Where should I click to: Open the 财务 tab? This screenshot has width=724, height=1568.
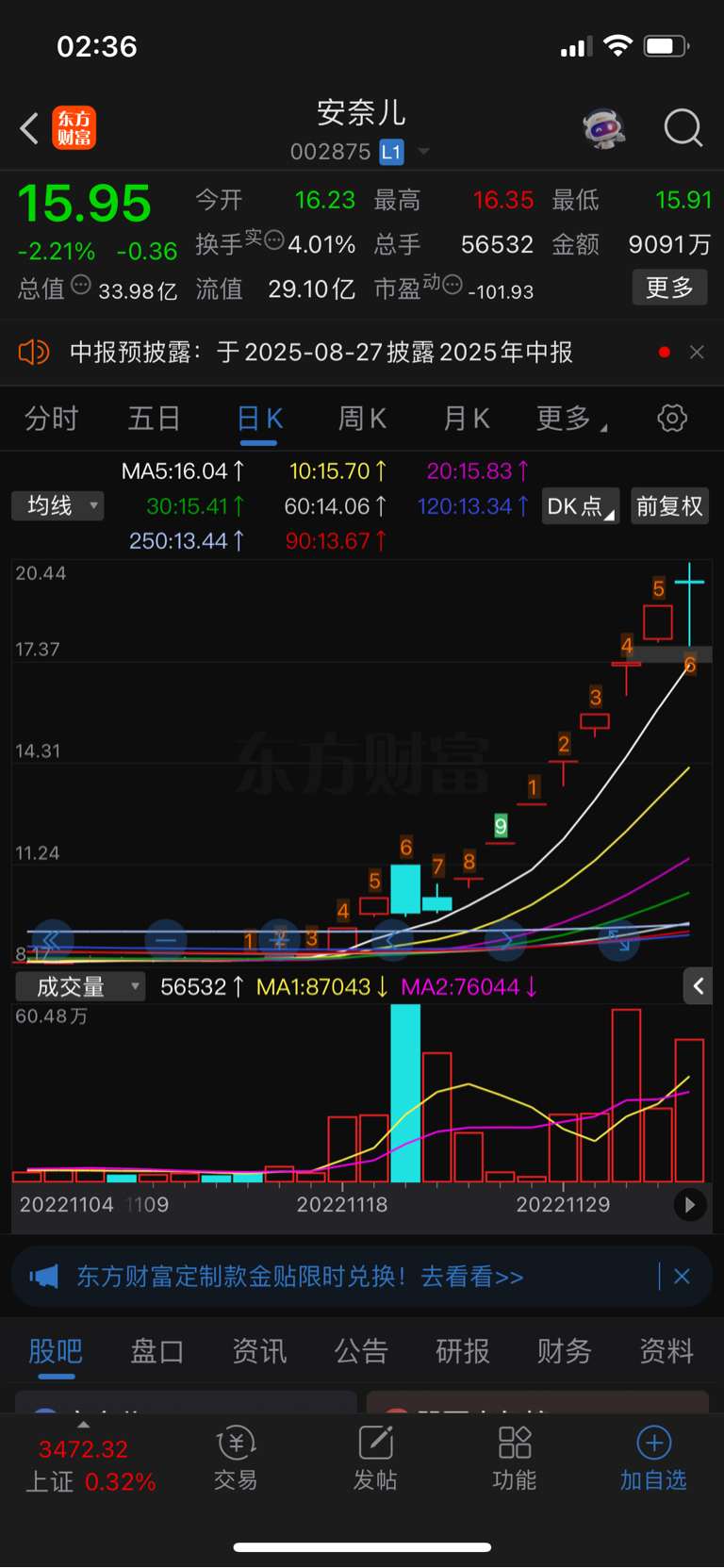[565, 1352]
